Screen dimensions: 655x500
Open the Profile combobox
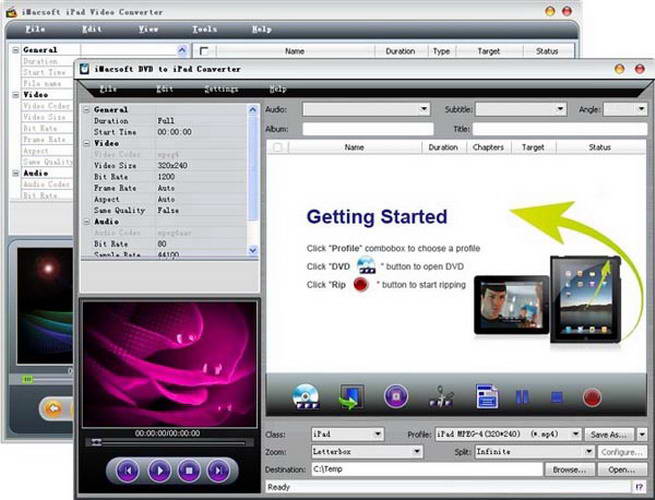tap(508, 434)
